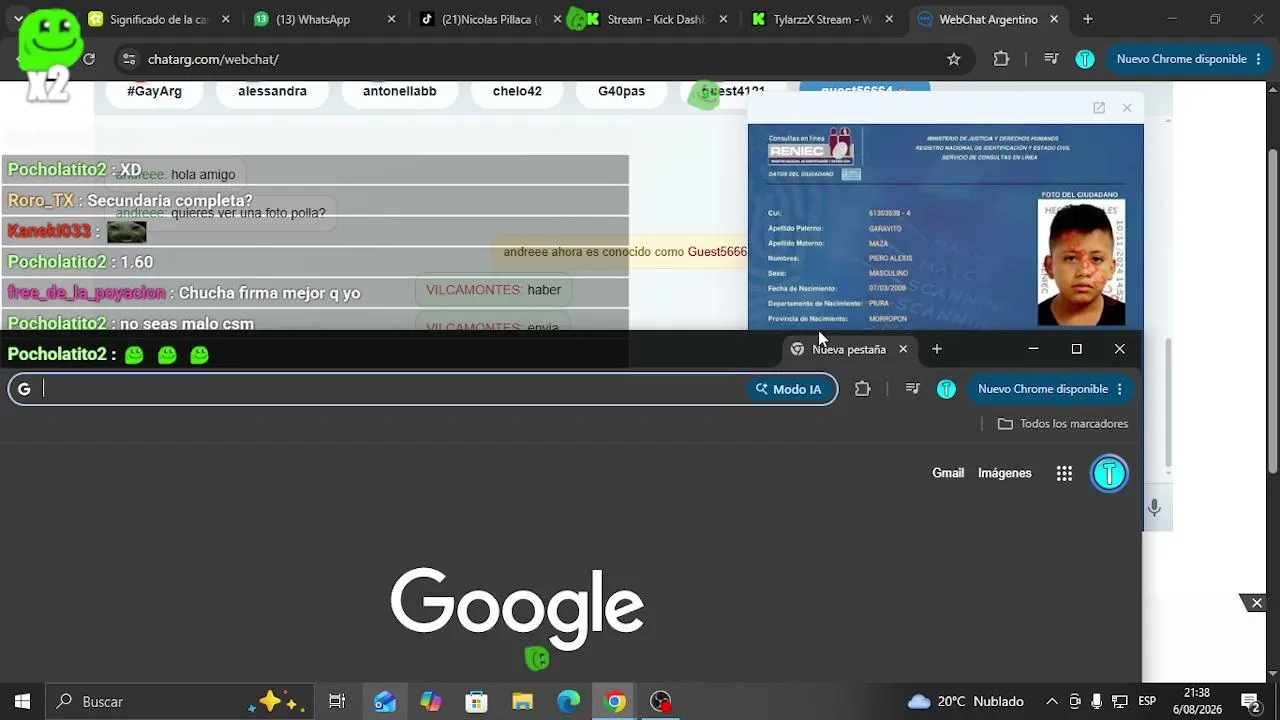This screenshot has width=1280, height=720.
Task: Open the Google apps grid
Action: pyautogui.click(x=1064, y=473)
